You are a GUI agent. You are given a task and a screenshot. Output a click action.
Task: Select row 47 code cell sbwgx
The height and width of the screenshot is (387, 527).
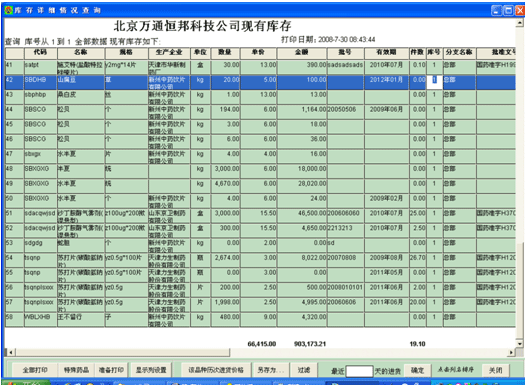click(40, 156)
